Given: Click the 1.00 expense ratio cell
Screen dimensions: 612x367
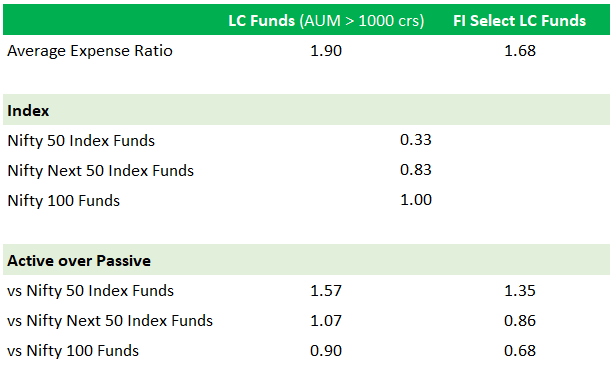Looking at the screenshot, I should pos(416,200).
